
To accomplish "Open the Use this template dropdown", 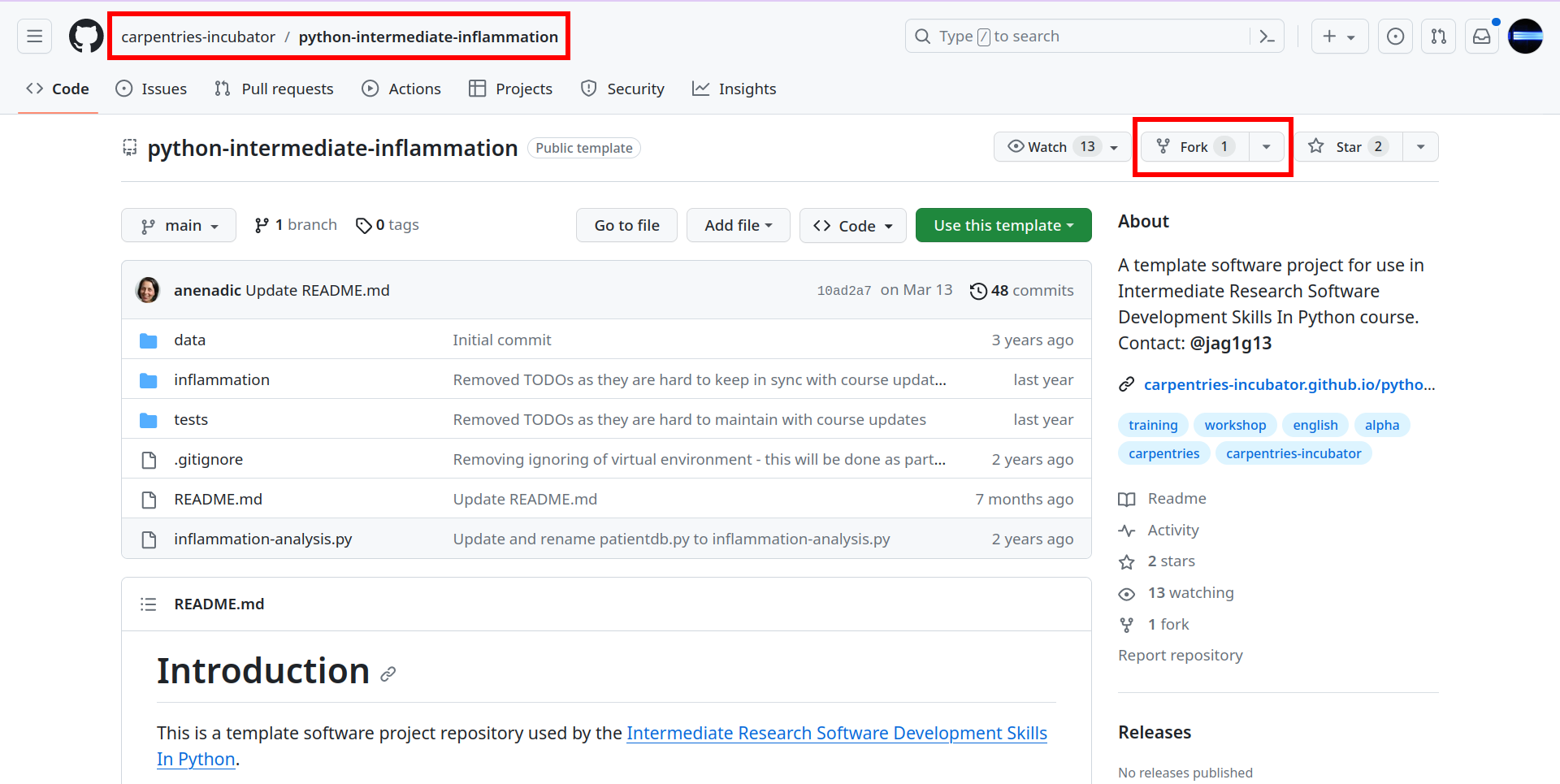I will [1003, 225].
